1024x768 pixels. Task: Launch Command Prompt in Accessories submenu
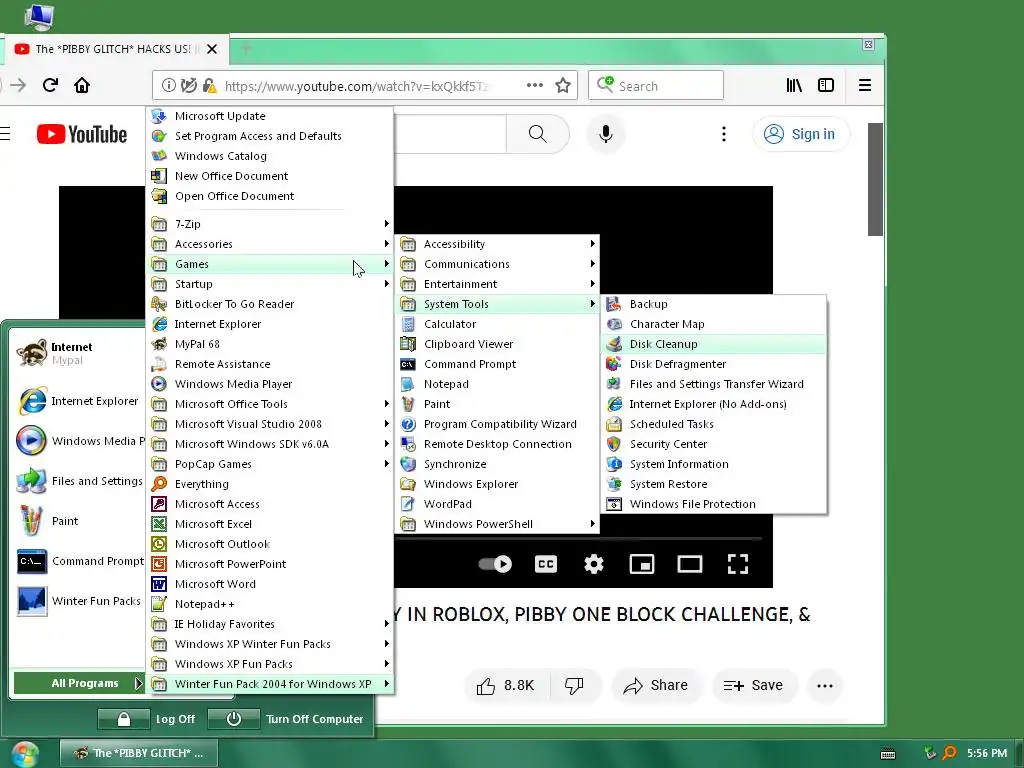tap(497, 364)
